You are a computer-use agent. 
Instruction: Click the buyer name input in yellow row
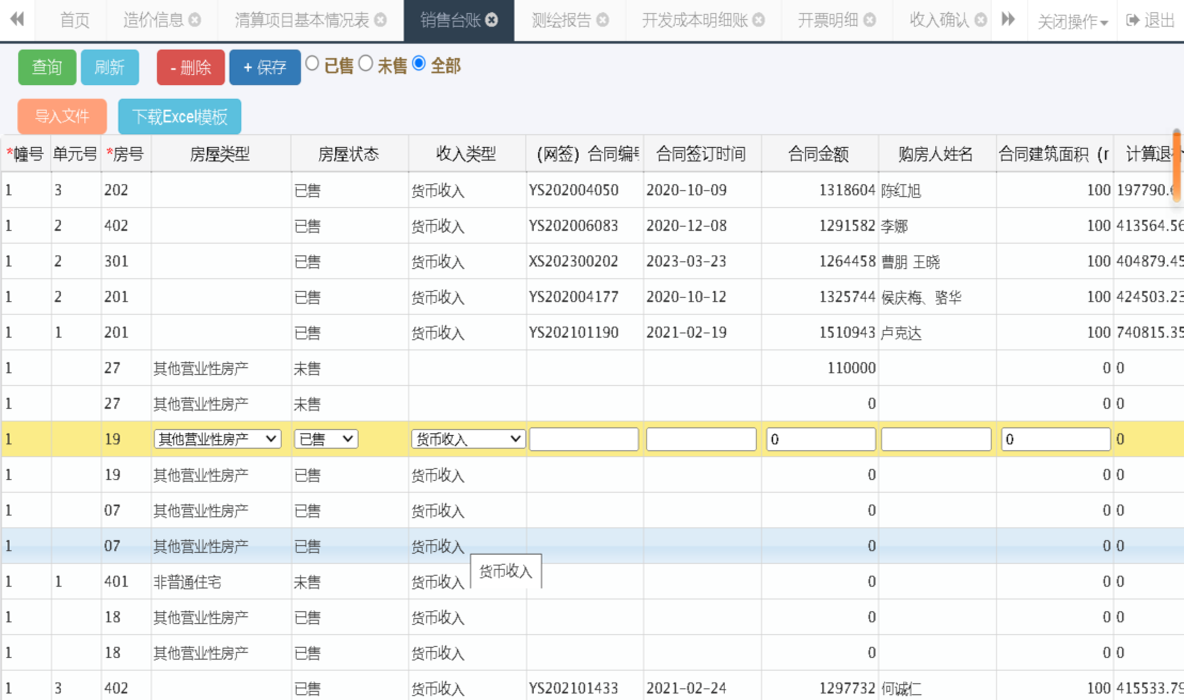[936, 439]
